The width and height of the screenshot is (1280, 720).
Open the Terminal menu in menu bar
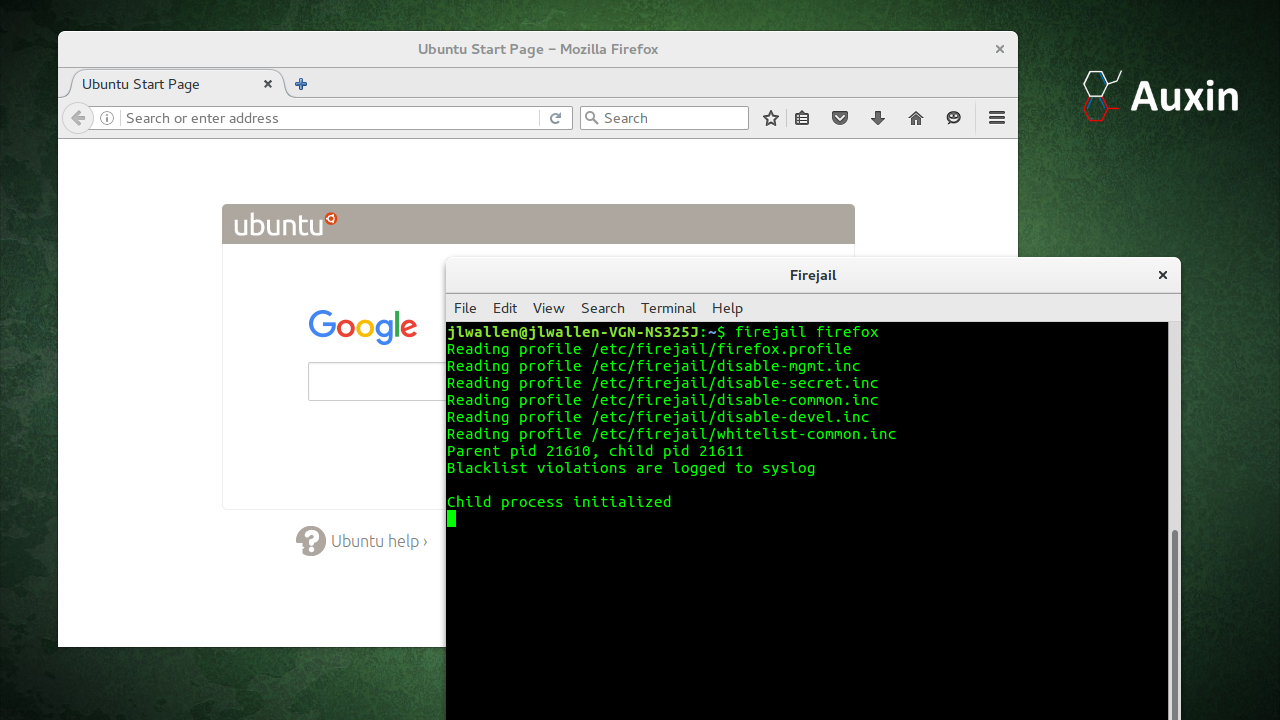pos(668,308)
